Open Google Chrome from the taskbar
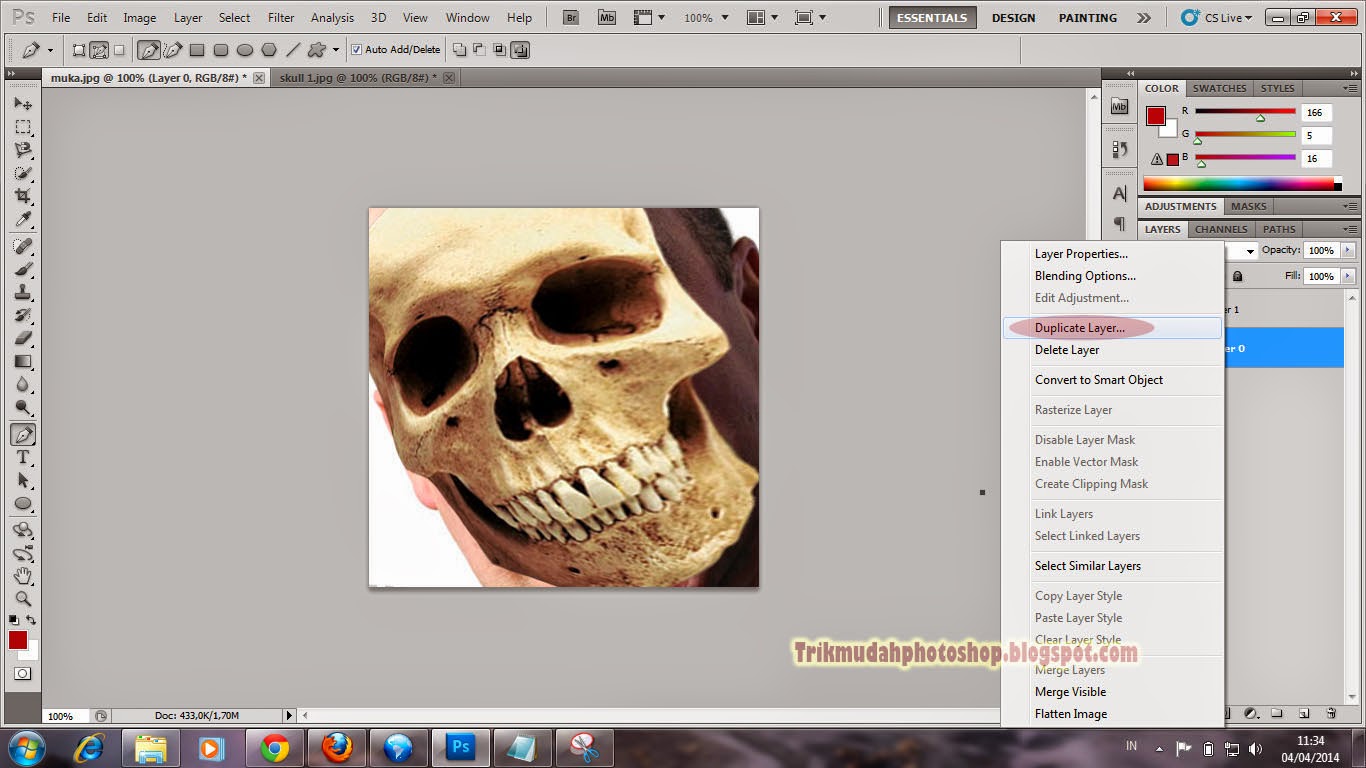Image resolution: width=1366 pixels, height=768 pixels. coord(275,748)
